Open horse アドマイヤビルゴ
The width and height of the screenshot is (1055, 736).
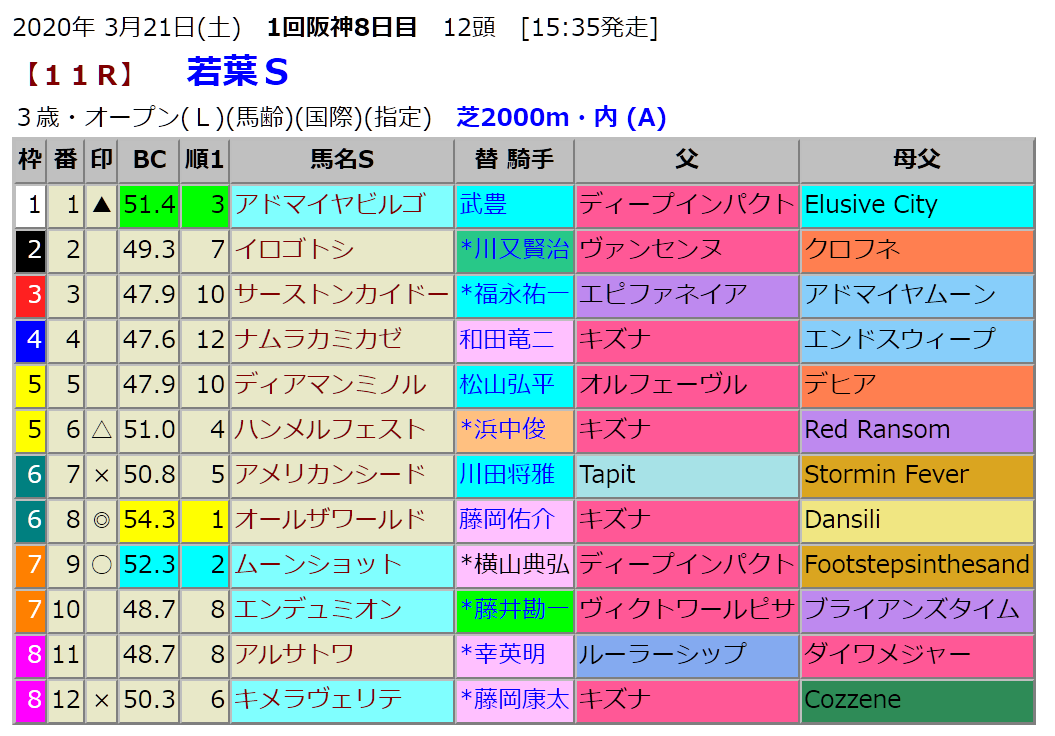[329, 205]
